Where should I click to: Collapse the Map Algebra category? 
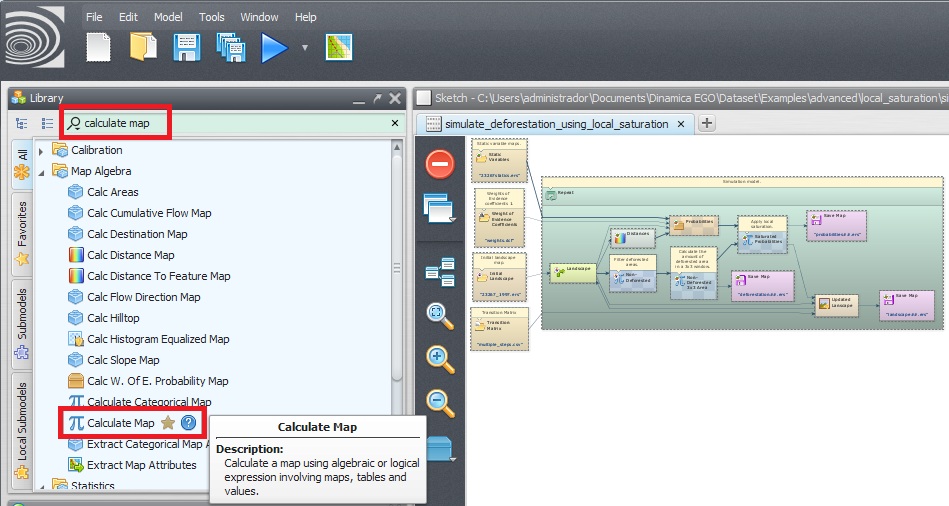[x=41, y=171]
